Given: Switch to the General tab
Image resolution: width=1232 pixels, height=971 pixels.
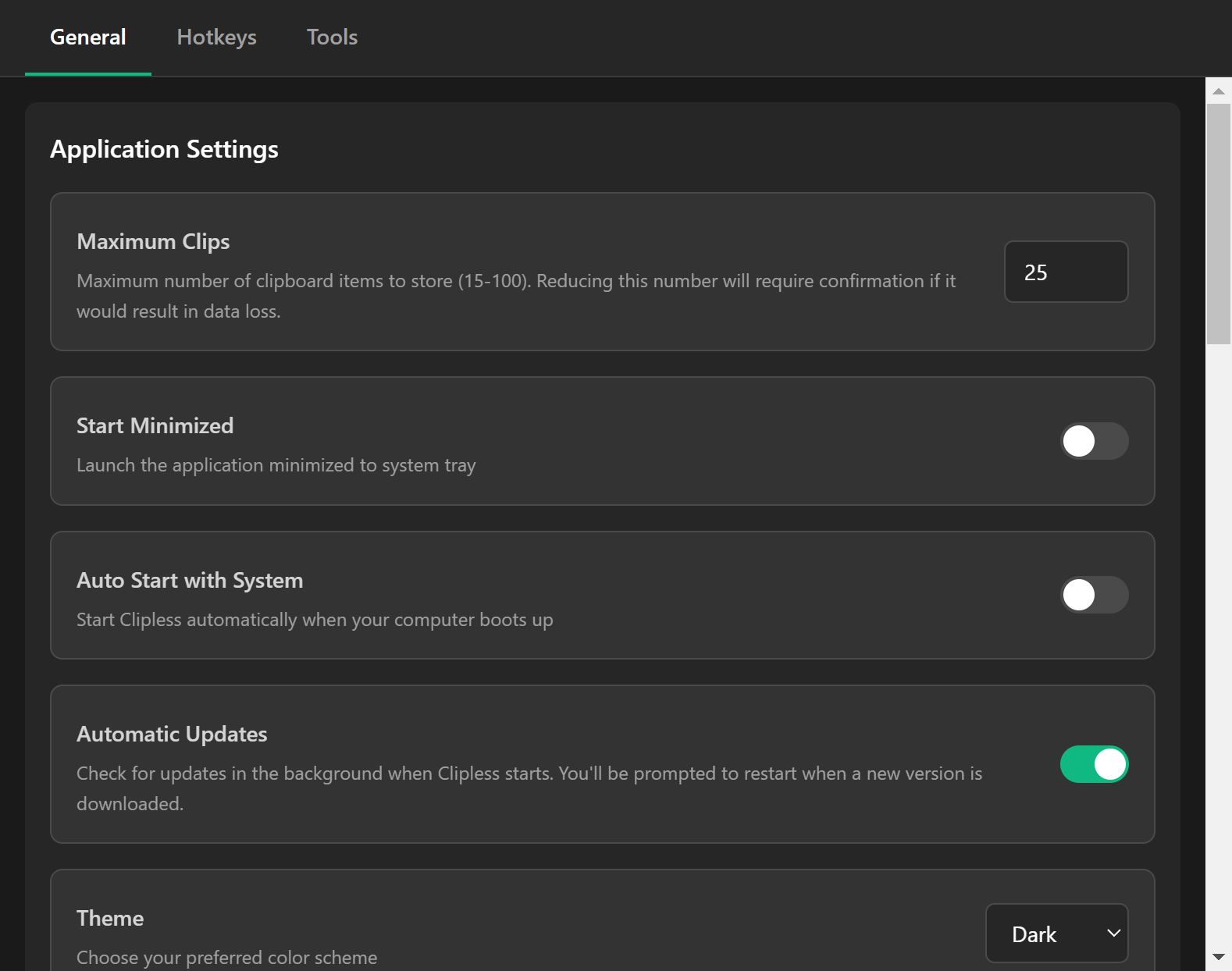Looking at the screenshot, I should pos(88,37).
